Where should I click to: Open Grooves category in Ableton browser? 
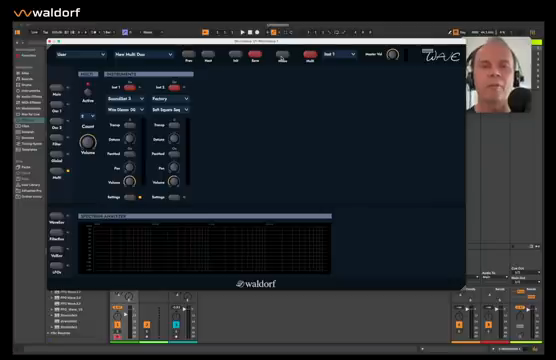pos(27,138)
